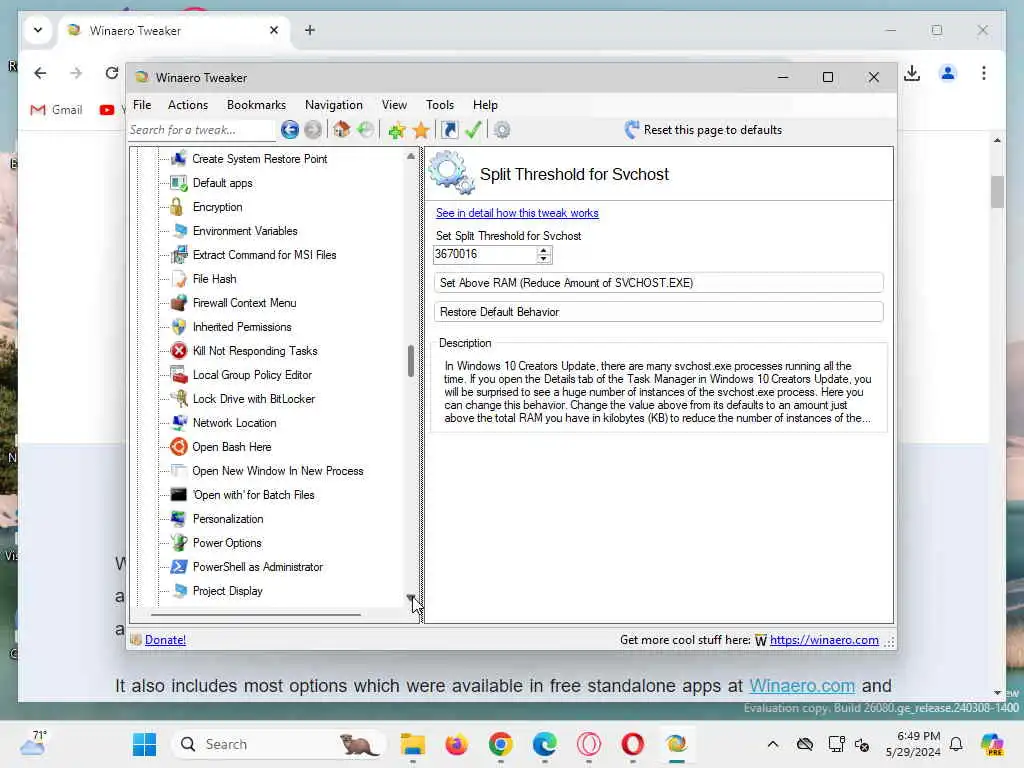Image resolution: width=1024 pixels, height=768 pixels.
Task: Open Gmail bookmark in browser
Action: [x=56, y=110]
